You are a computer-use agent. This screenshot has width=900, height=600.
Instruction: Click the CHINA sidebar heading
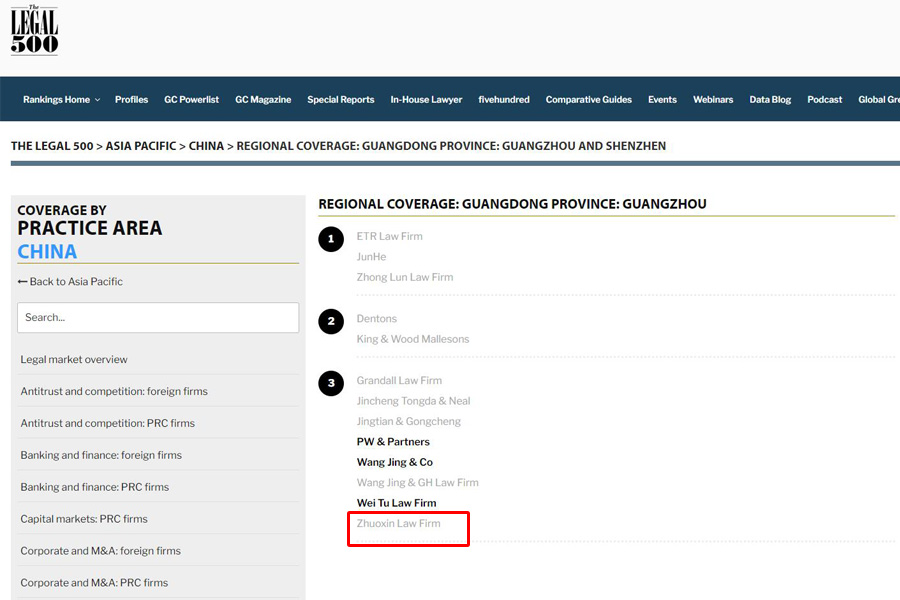point(47,251)
